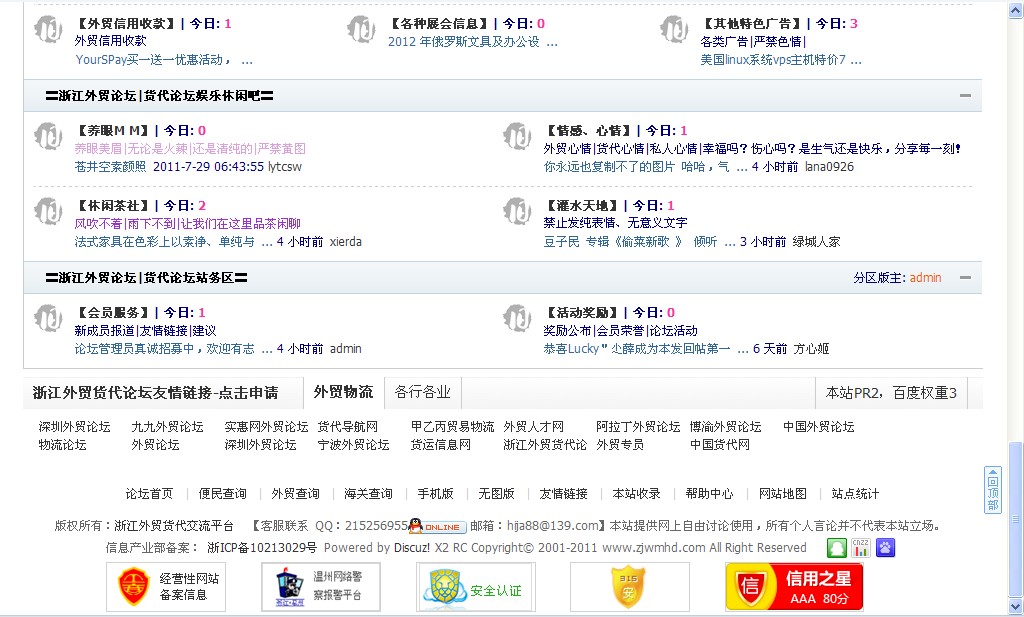Click the green stats icon in footer

pyautogui.click(x=837, y=548)
